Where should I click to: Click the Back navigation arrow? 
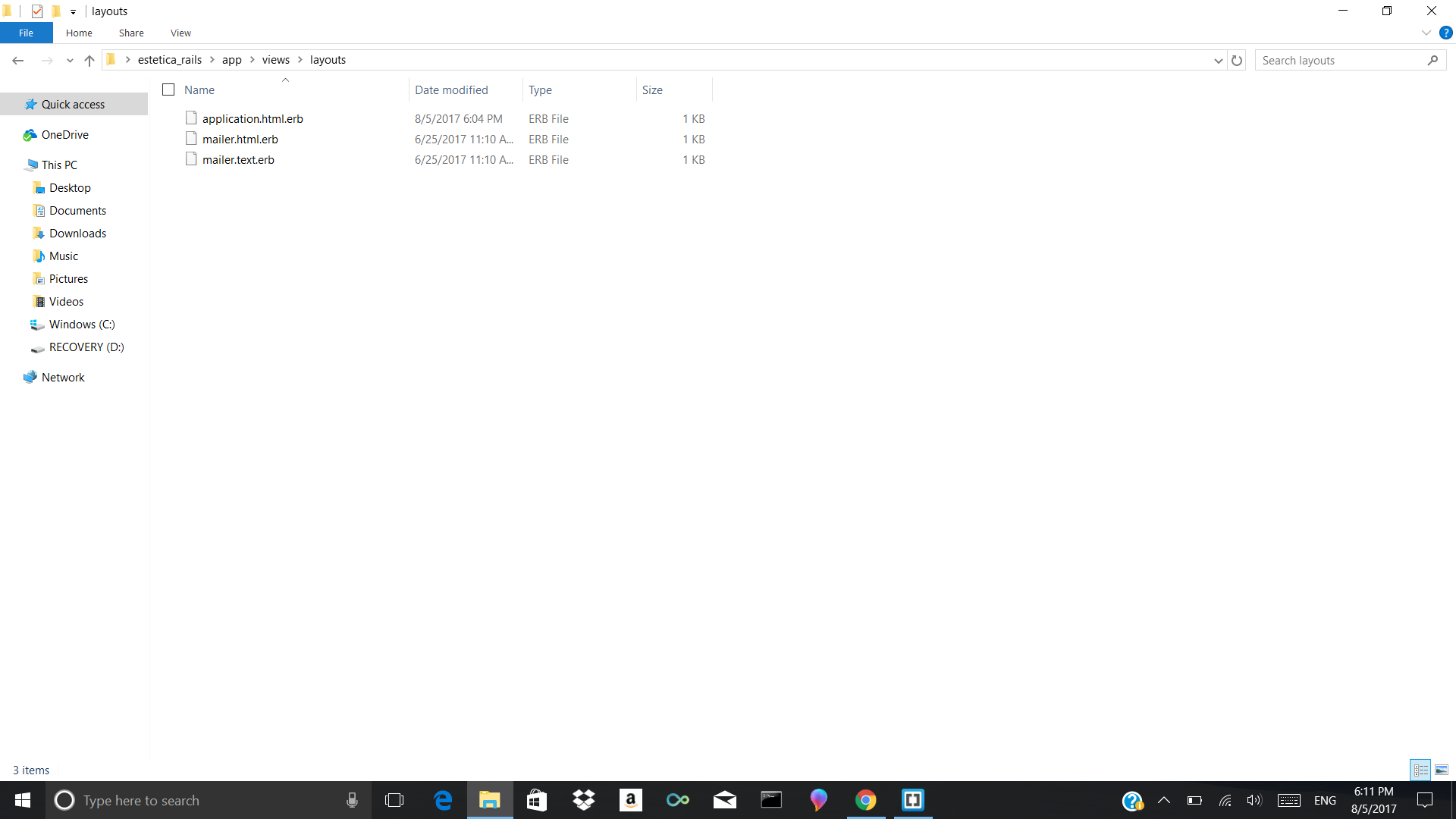[x=18, y=60]
